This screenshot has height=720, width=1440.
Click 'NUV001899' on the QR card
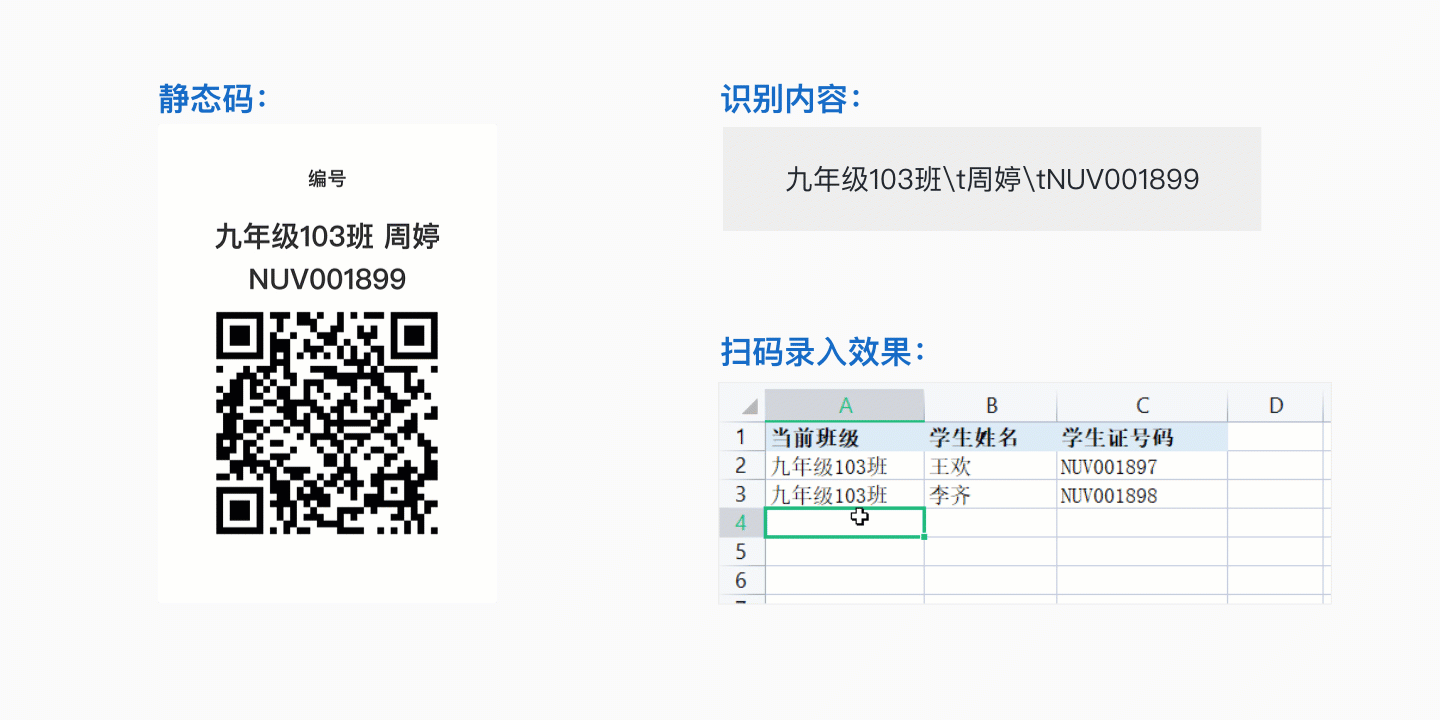(x=327, y=279)
